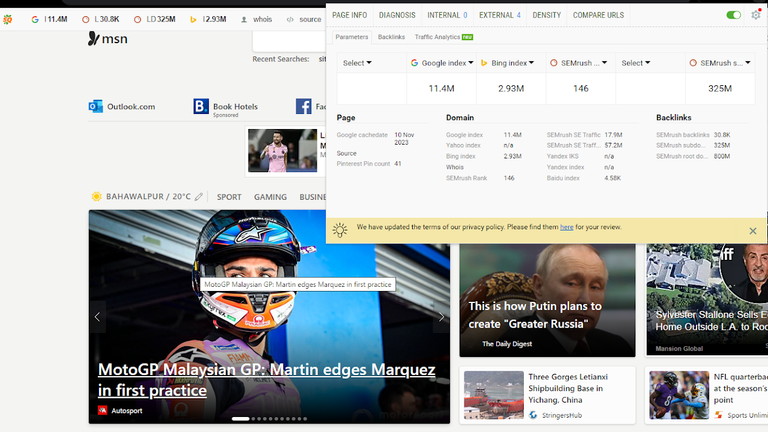Click the 325M SEMrush value cell
The image size is (768, 432).
(x=720, y=89)
